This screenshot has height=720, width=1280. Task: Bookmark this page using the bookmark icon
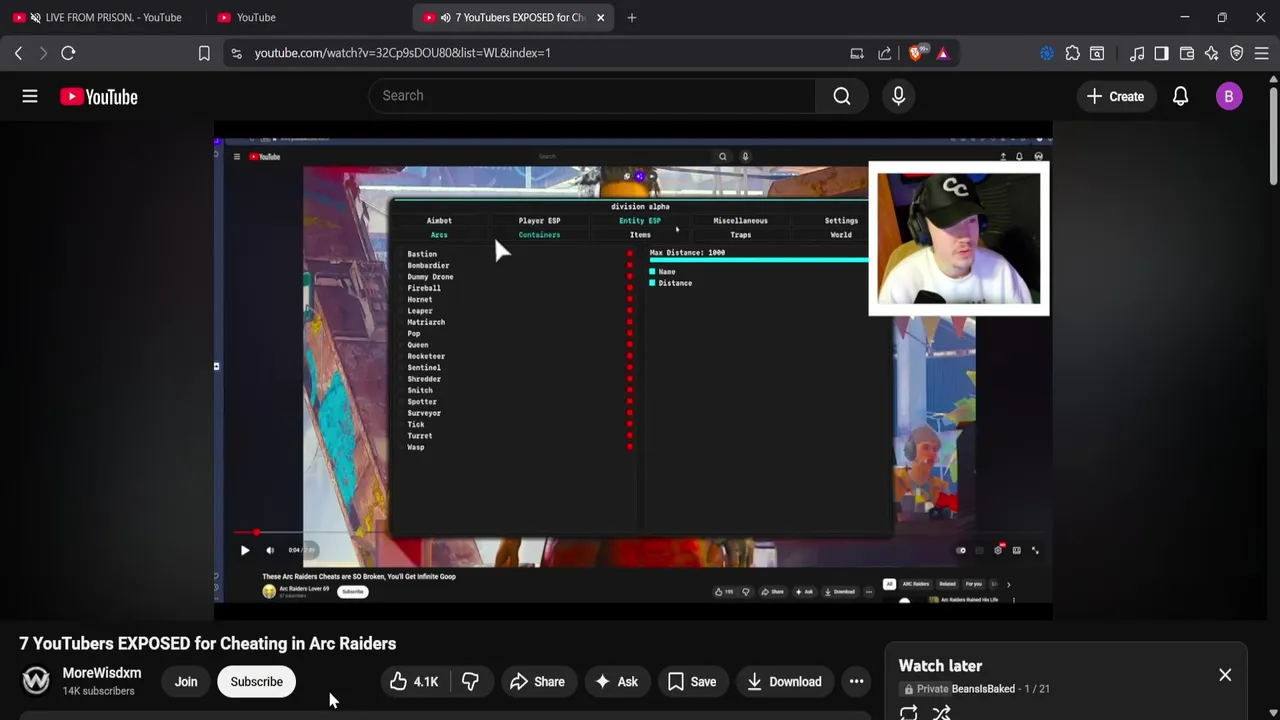(204, 53)
